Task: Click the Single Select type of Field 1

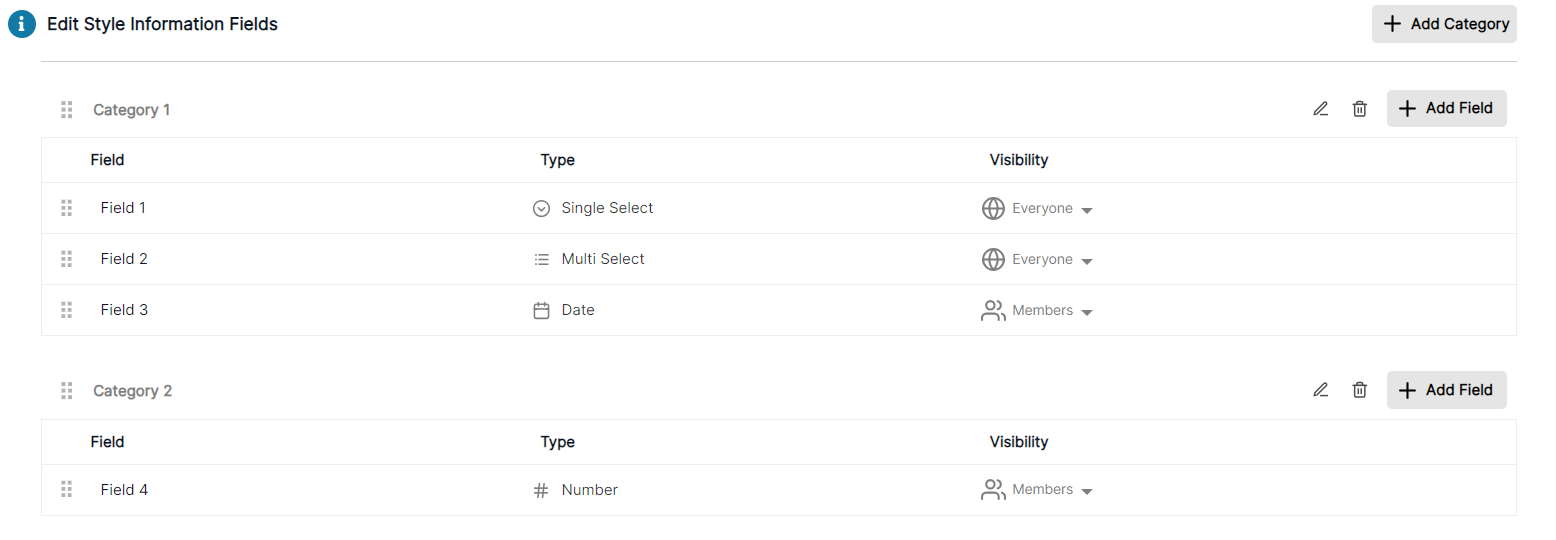Action: pyautogui.click(x=593, y=208)
